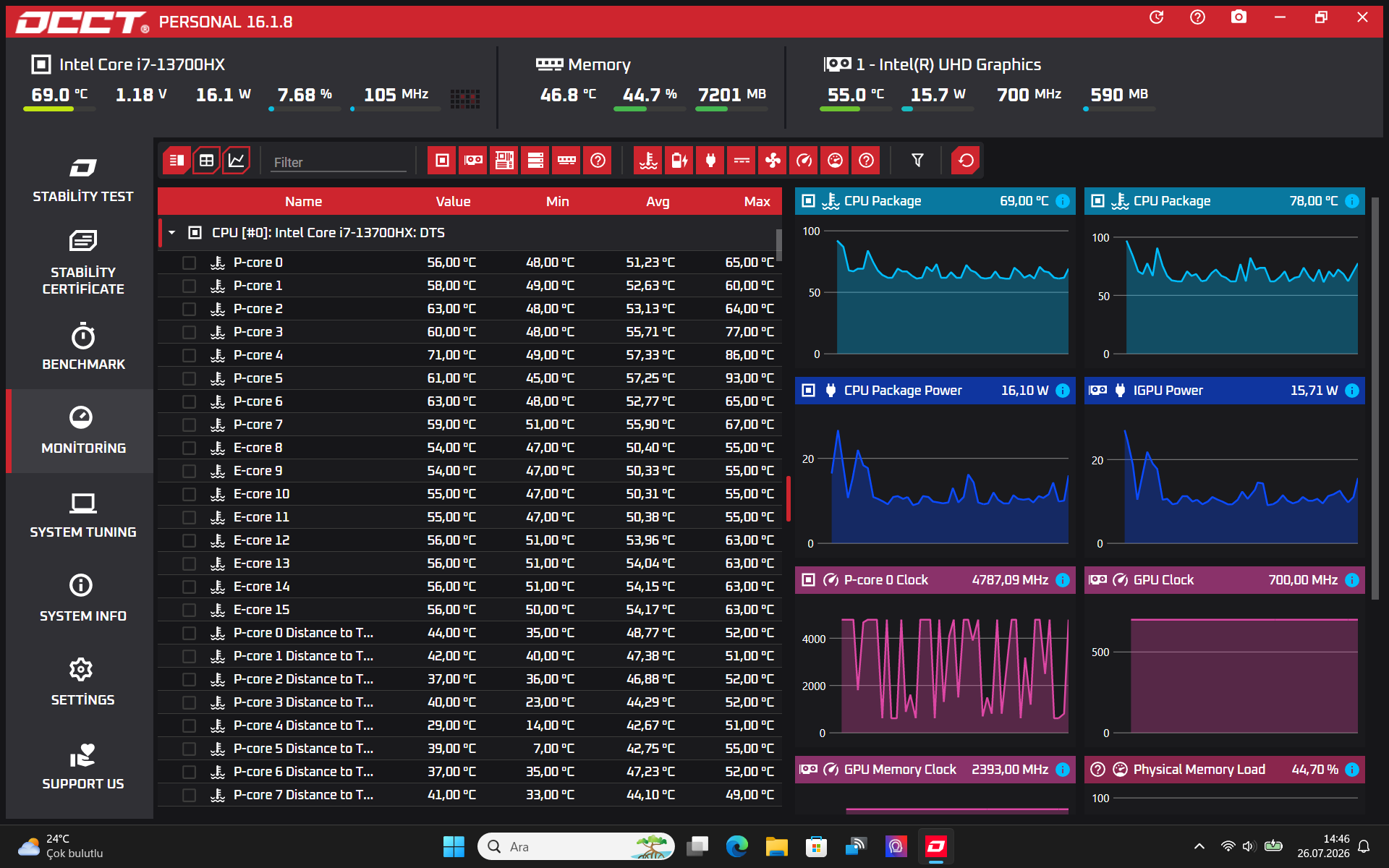This screenshot has width=1389, height=868.
Task: Show info for the CPU Package 69,00 °C graph
Action: tap(1063, 201)
